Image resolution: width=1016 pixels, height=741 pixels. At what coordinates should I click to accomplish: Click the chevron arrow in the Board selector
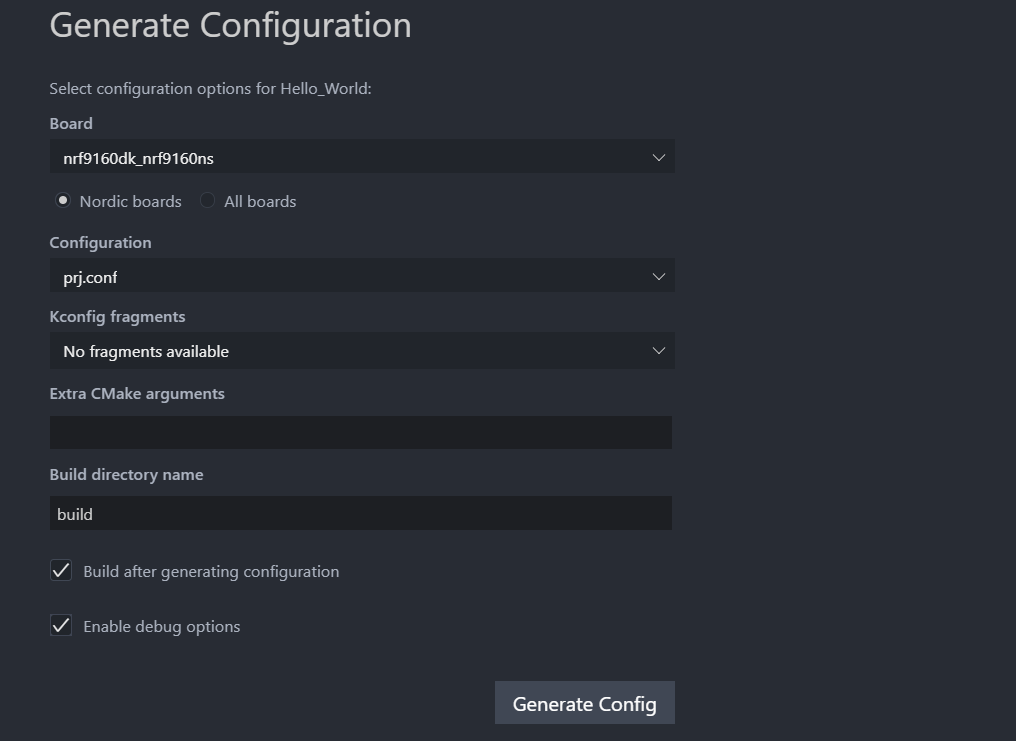pos(658,158)
